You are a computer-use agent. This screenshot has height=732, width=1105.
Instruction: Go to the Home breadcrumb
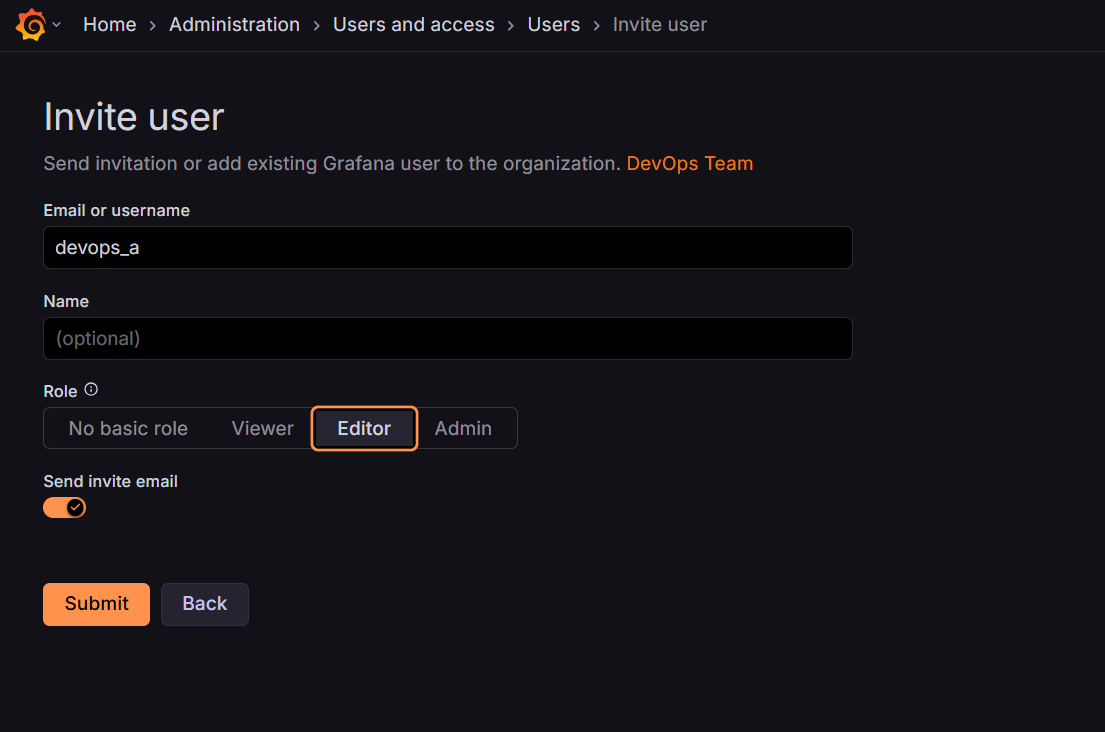pyautogui.click(x=109, y=25)
